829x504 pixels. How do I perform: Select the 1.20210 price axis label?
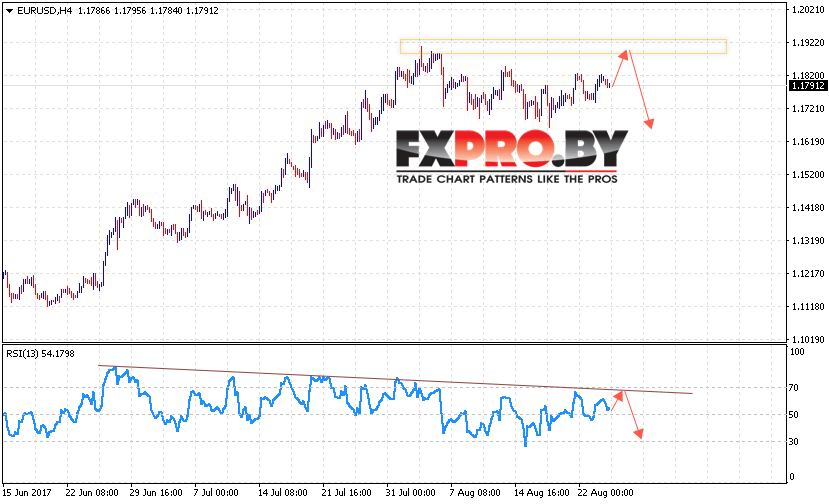coord(808,10)
